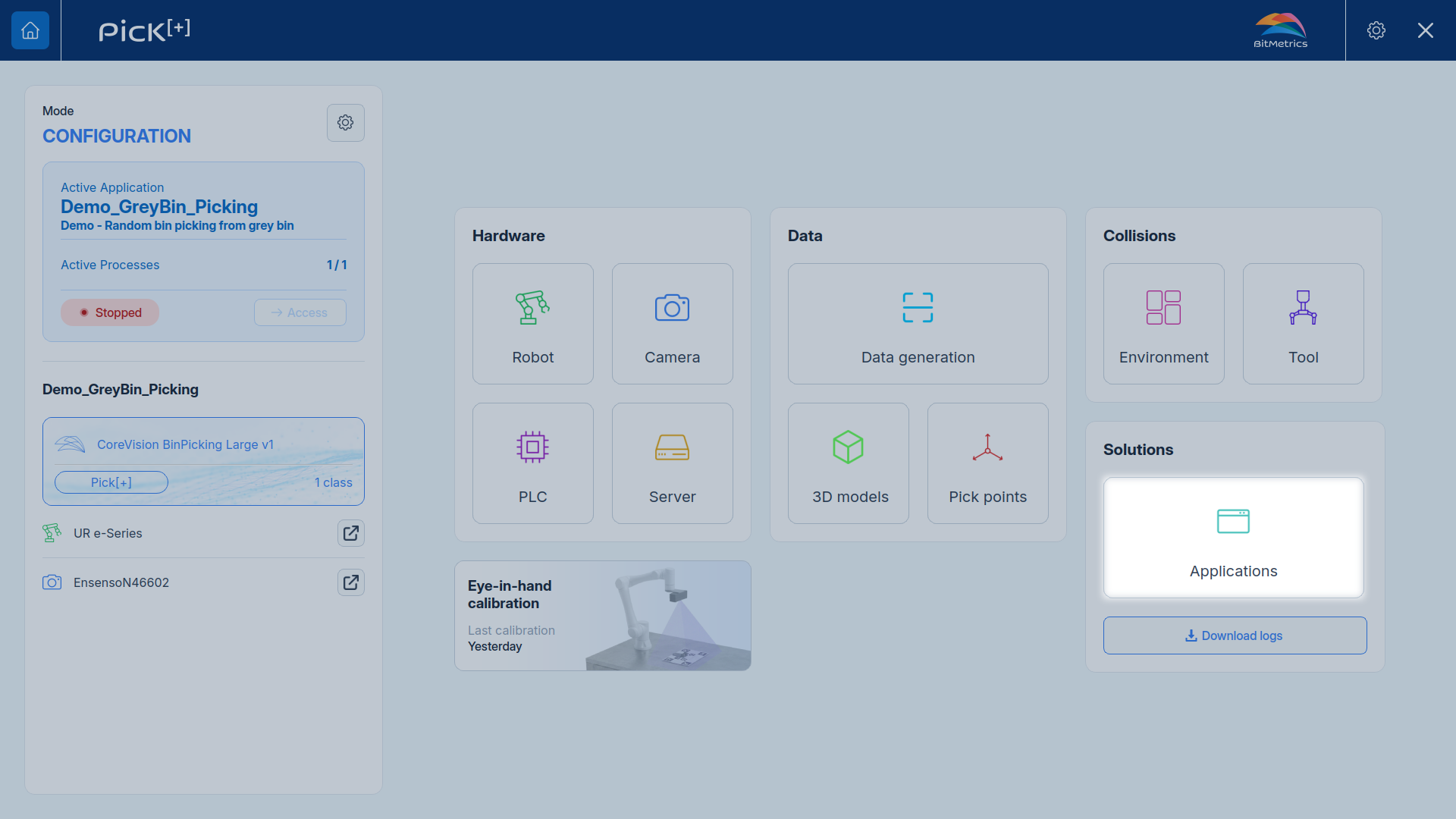Open EnsensoN46602 external link icon
This screenshot has width=1456, height=819.
(x=351, y=582)
